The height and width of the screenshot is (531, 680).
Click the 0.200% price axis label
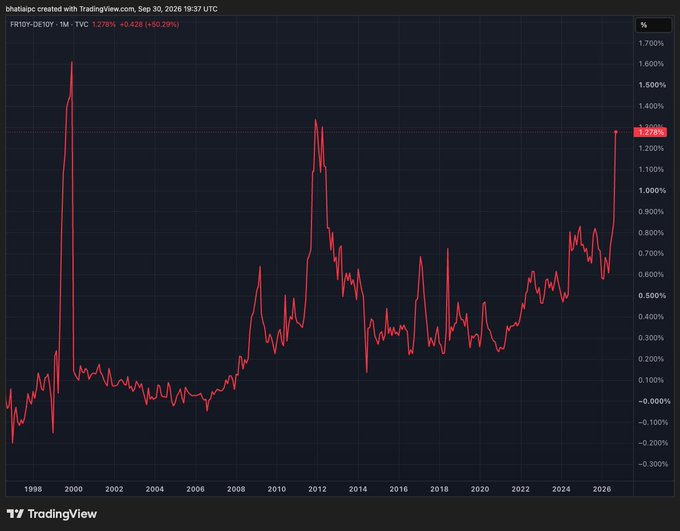click(651, 359)
